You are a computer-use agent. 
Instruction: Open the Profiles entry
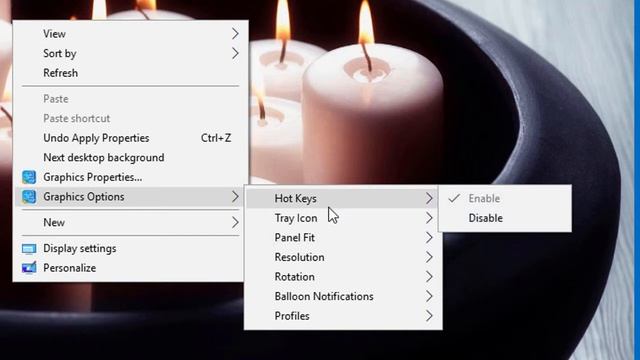(343, 316)
